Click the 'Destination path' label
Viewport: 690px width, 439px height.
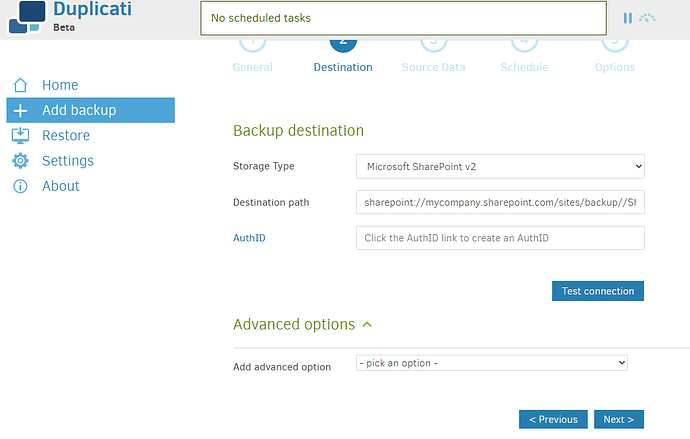[x=271, y=202]
